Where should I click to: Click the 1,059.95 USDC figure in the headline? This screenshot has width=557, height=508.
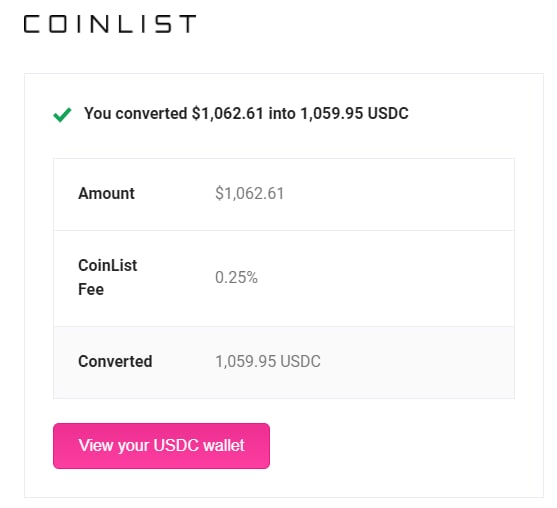coord(355,114)
